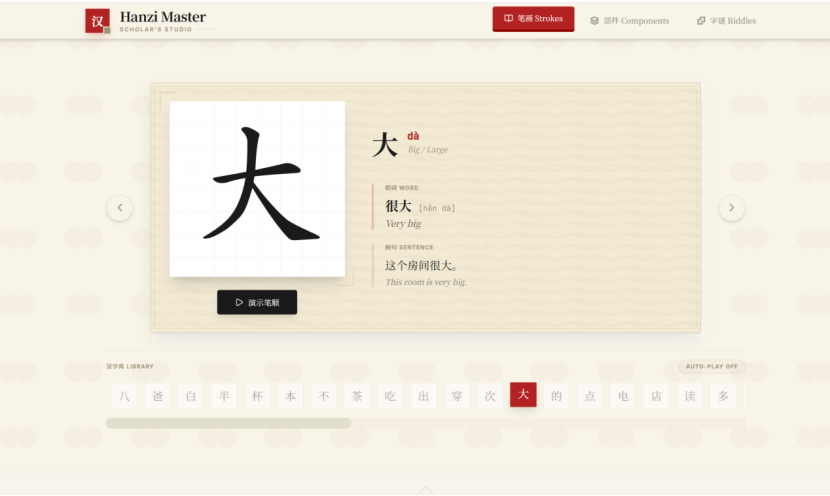Switch to the 部件 Components tab

pyautogui.click(x=629, y=21)
